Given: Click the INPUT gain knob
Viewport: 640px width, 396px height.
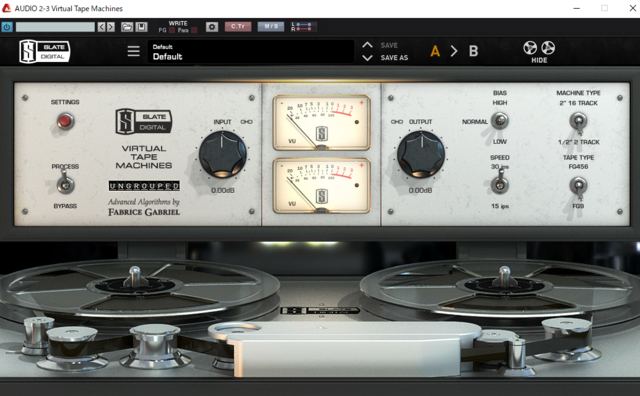Looking at the screenshot, I should pyautogui.click(x=222, y=154).
